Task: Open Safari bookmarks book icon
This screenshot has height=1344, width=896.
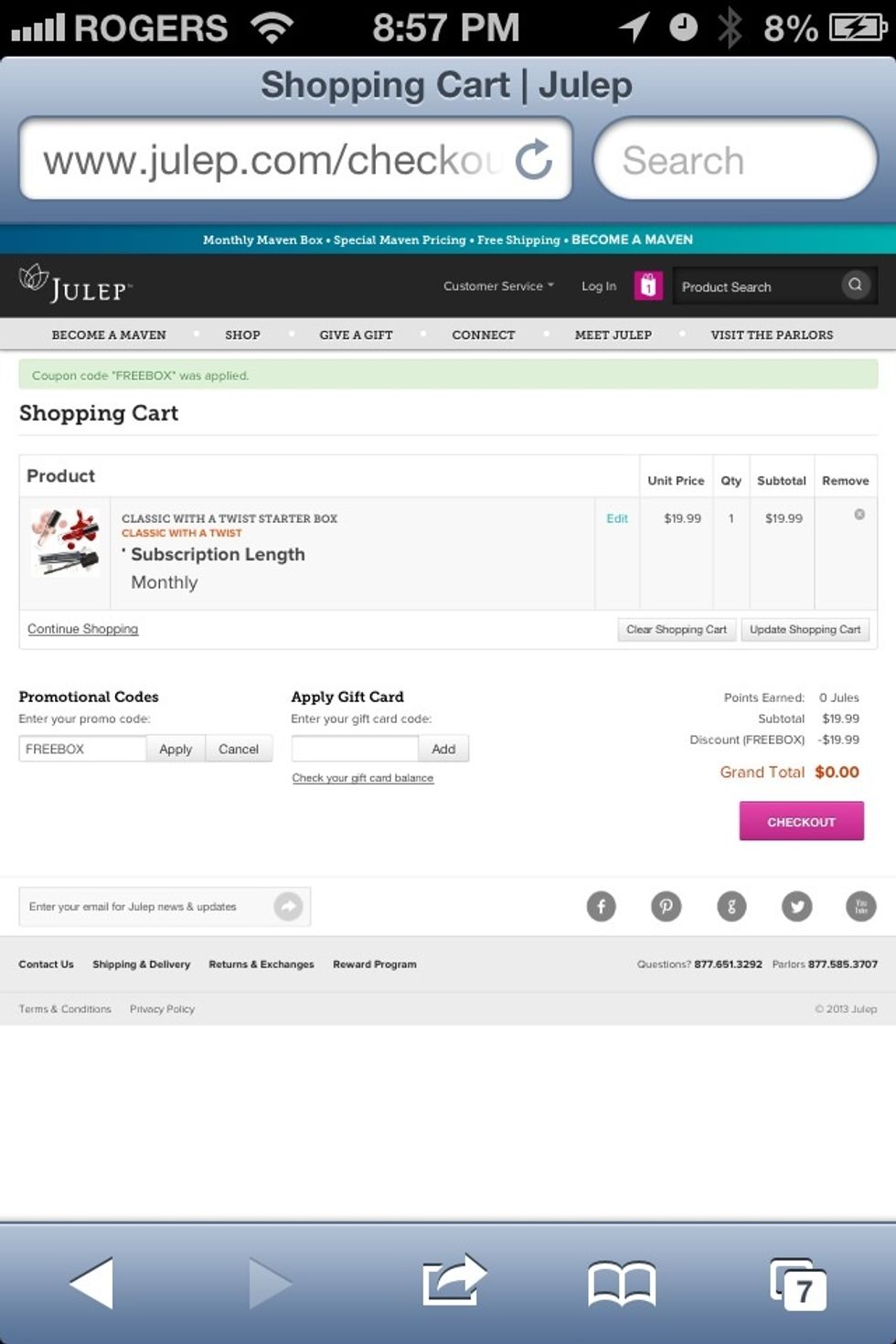Action: pos(622,1283)
